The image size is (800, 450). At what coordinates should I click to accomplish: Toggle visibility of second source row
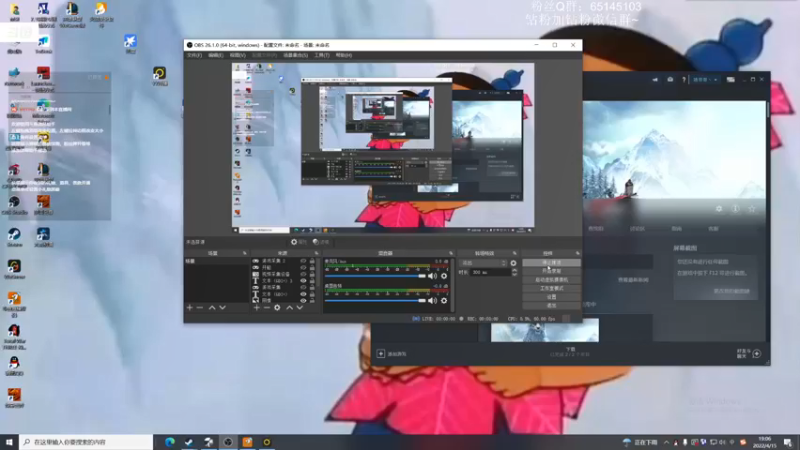303,267
